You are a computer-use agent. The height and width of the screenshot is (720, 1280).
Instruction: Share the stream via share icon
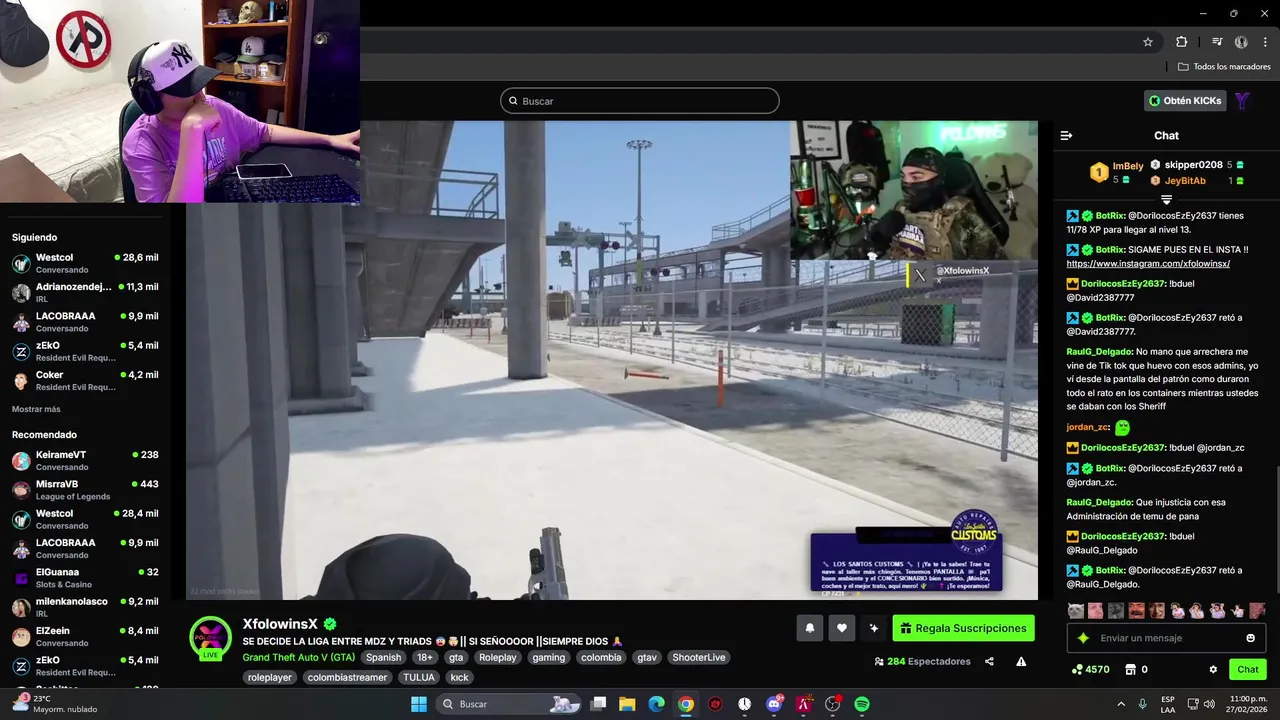[989, 661]
